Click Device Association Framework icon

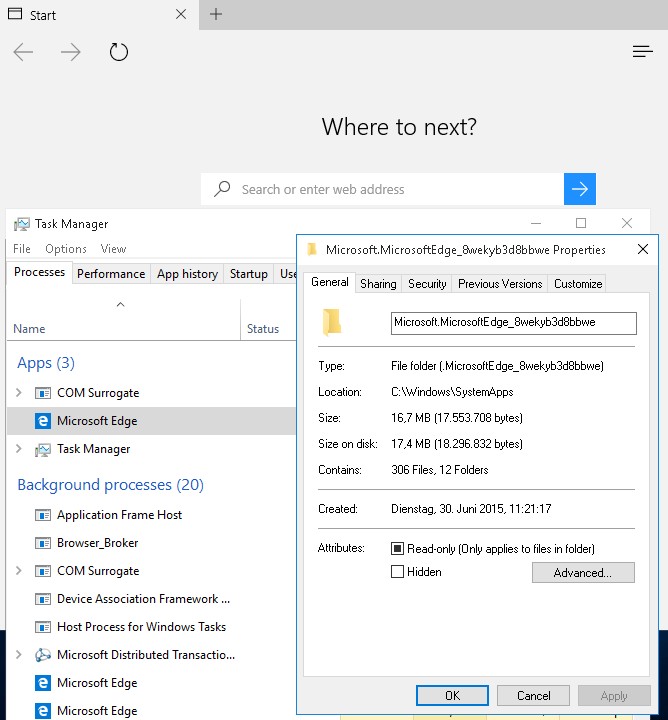[x=43, y=599]
